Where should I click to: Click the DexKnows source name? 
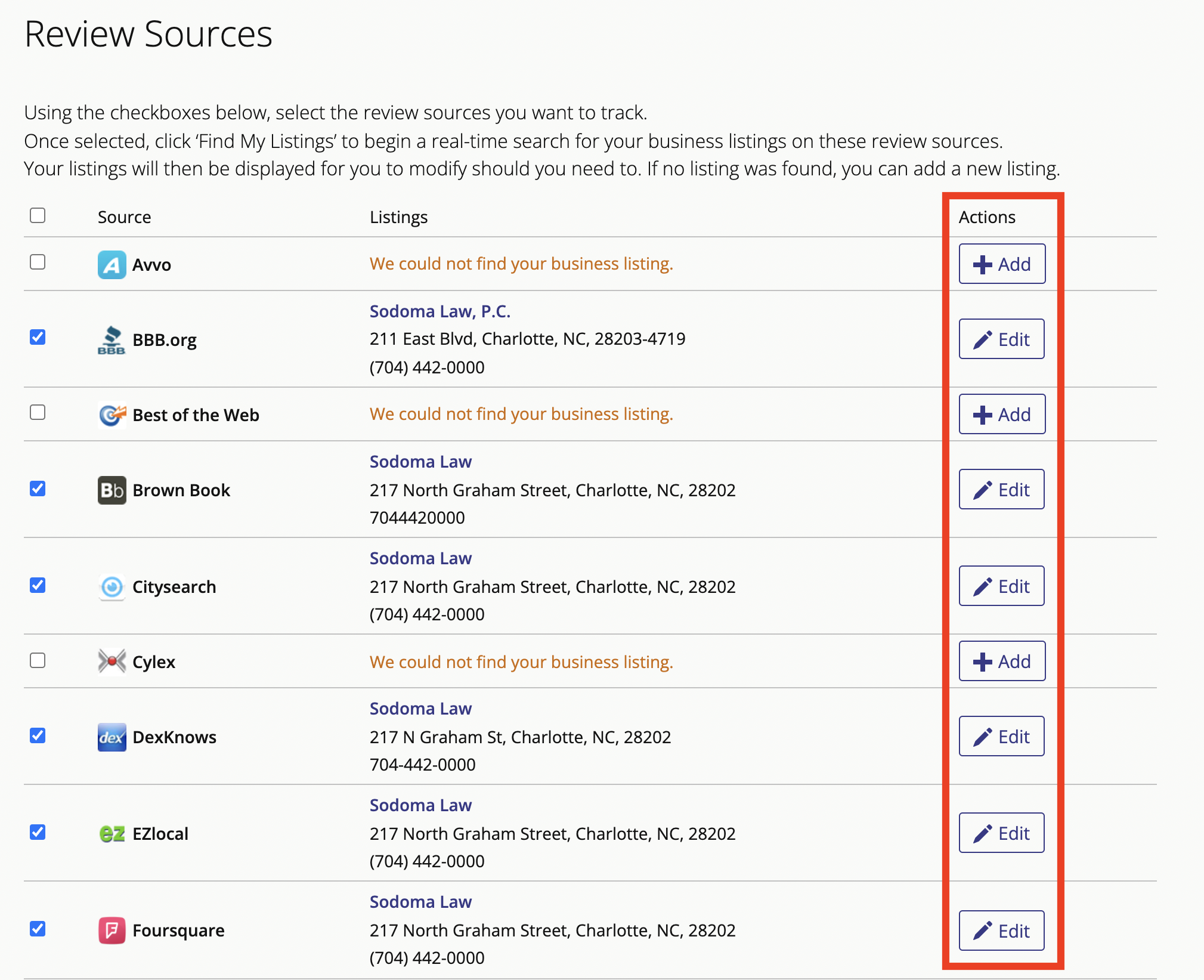pos(174,737)
